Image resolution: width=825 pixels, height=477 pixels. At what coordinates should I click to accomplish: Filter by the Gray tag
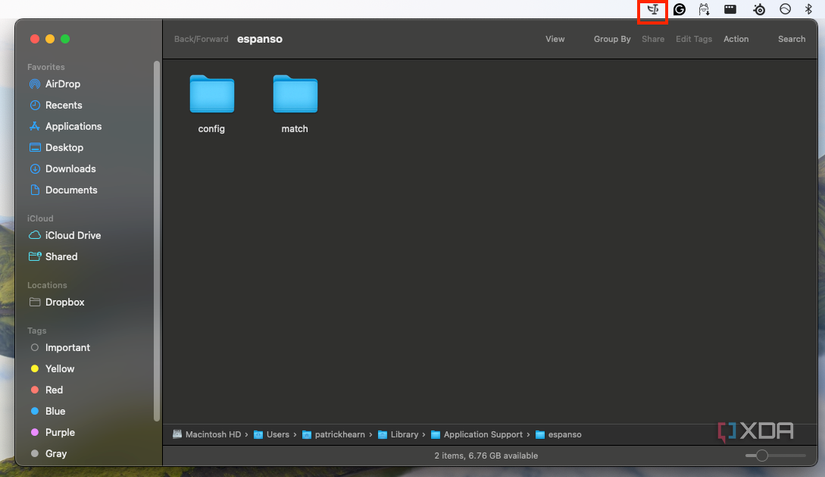pos(55,453)
